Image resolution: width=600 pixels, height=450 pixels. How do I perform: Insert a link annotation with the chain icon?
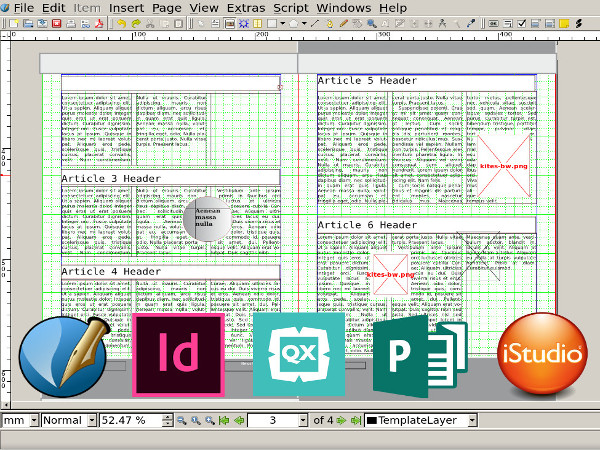[x=579, y=24]
